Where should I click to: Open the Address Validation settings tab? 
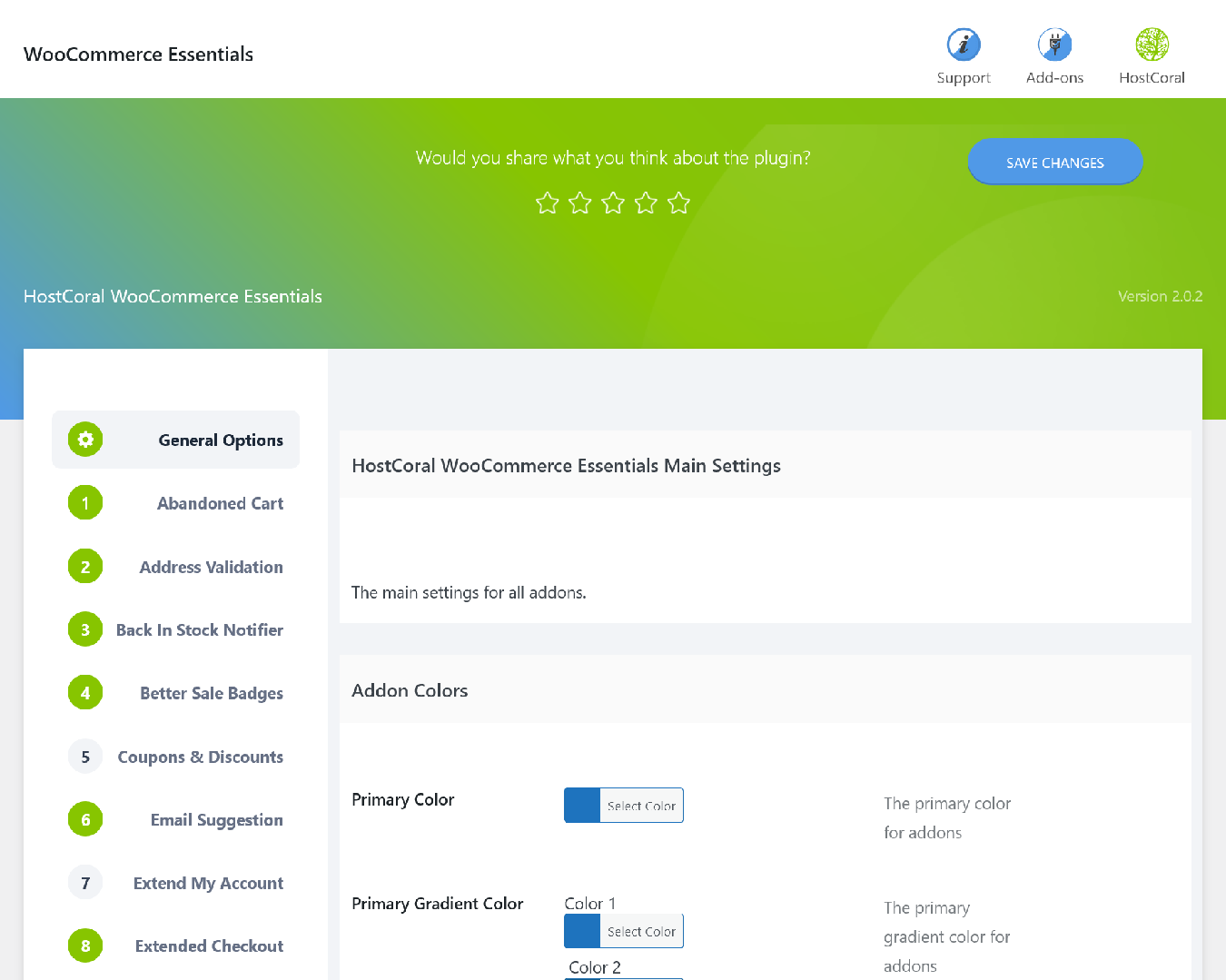211,567
